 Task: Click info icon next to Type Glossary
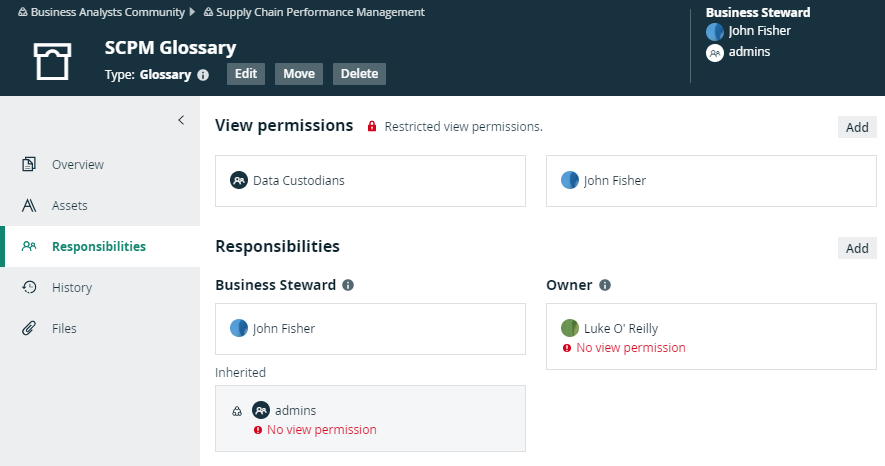click(x=203, y=74)
